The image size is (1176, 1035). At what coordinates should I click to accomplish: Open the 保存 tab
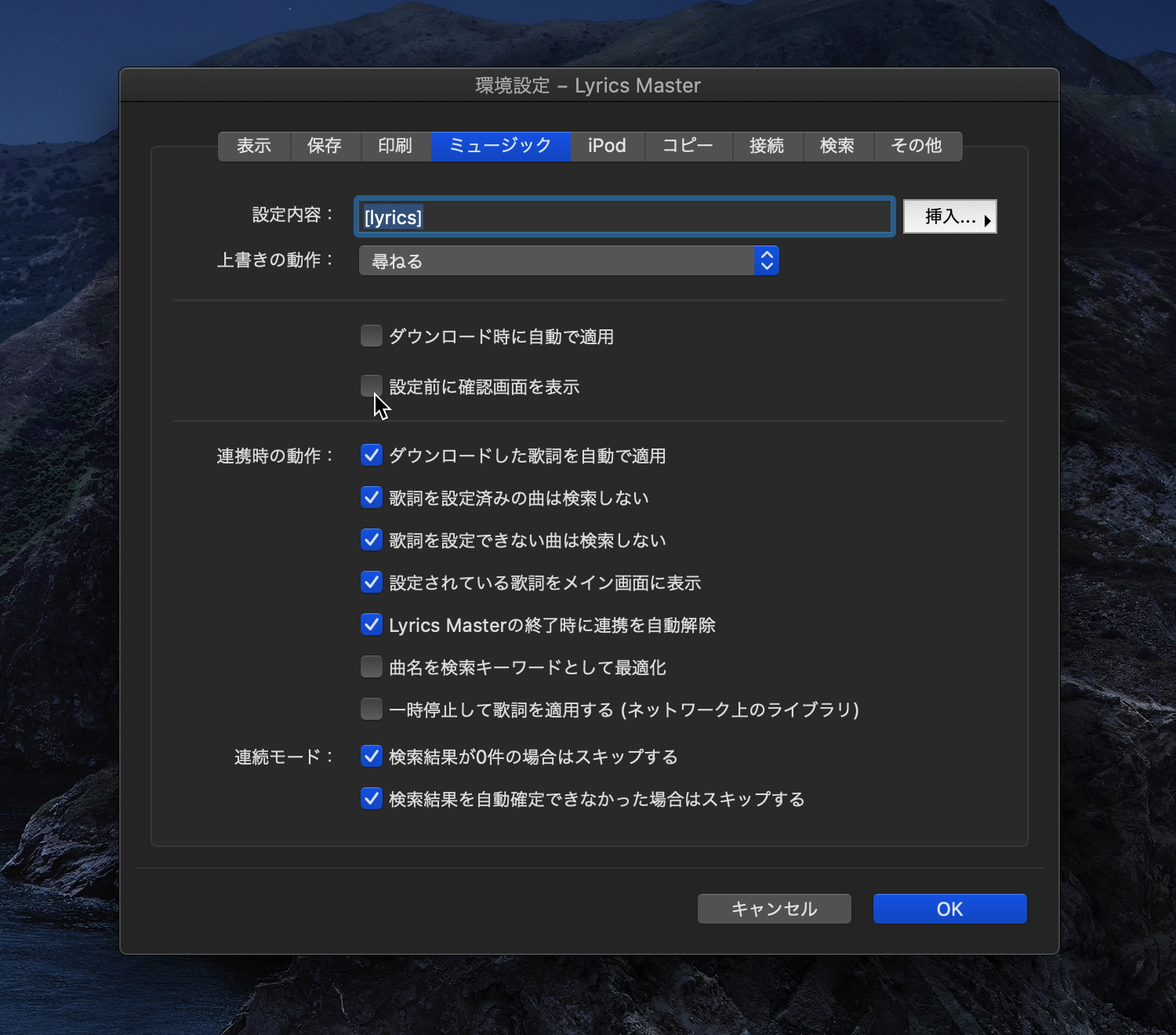point(325,146)
